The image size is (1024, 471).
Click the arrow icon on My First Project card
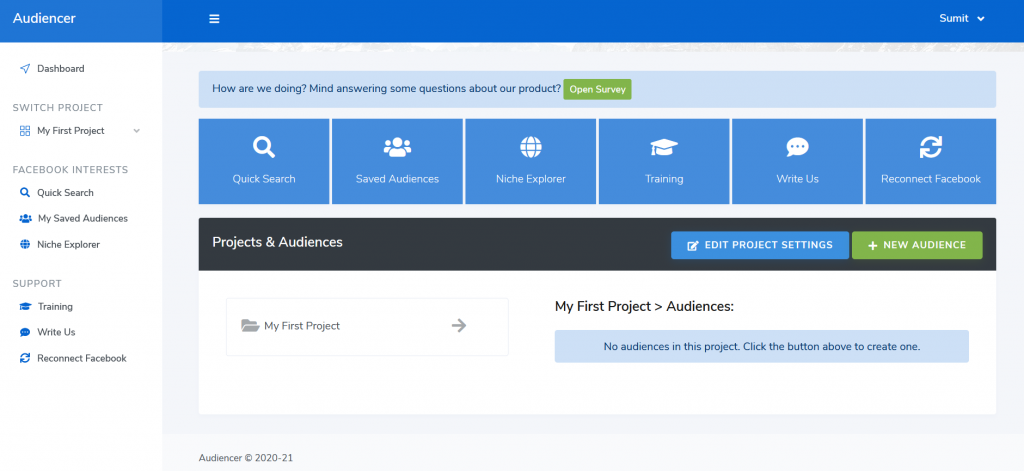click(459, 325)
